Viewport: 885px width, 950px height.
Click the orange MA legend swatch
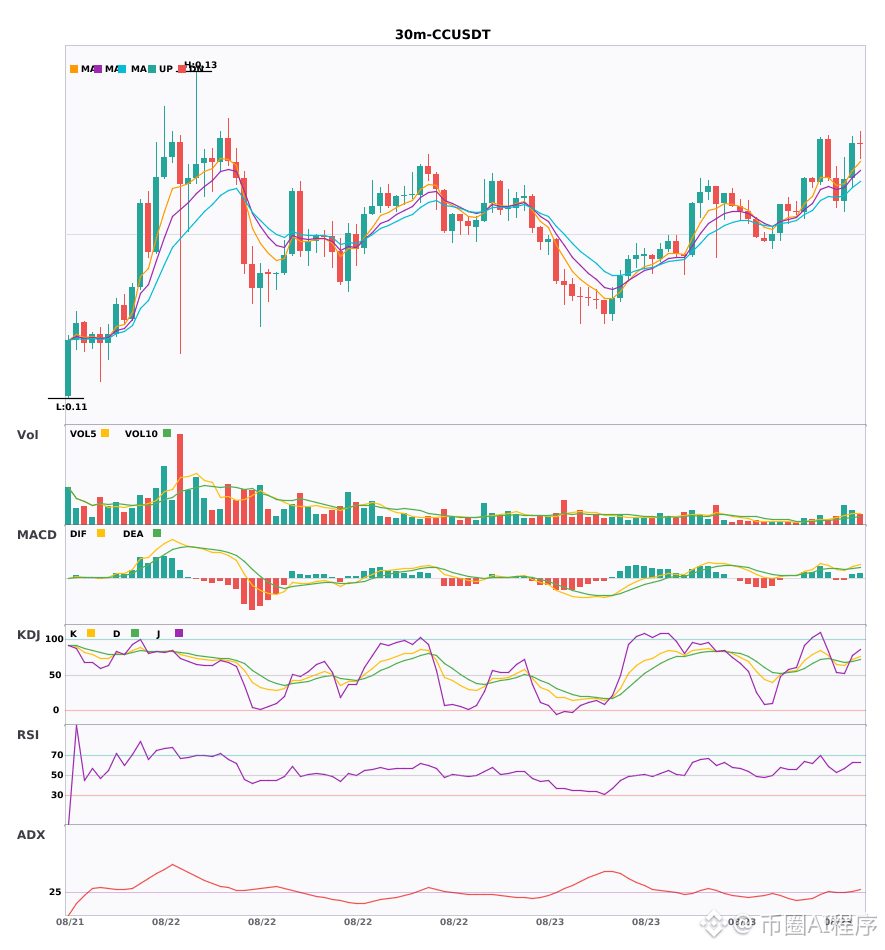(x=74, y=69)
